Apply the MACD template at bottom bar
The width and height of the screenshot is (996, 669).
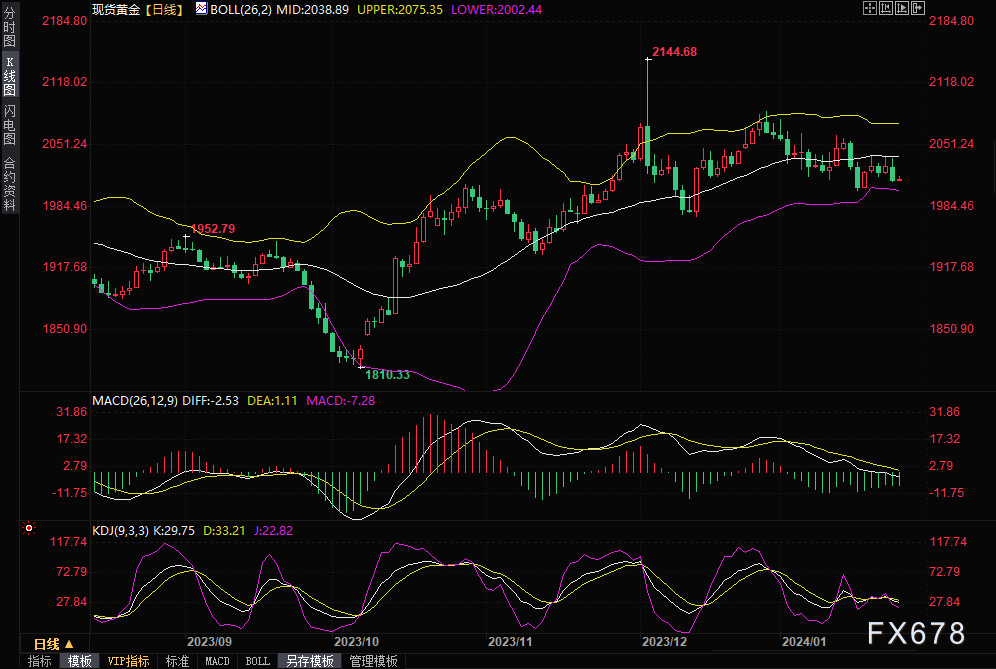pos(217,661)
